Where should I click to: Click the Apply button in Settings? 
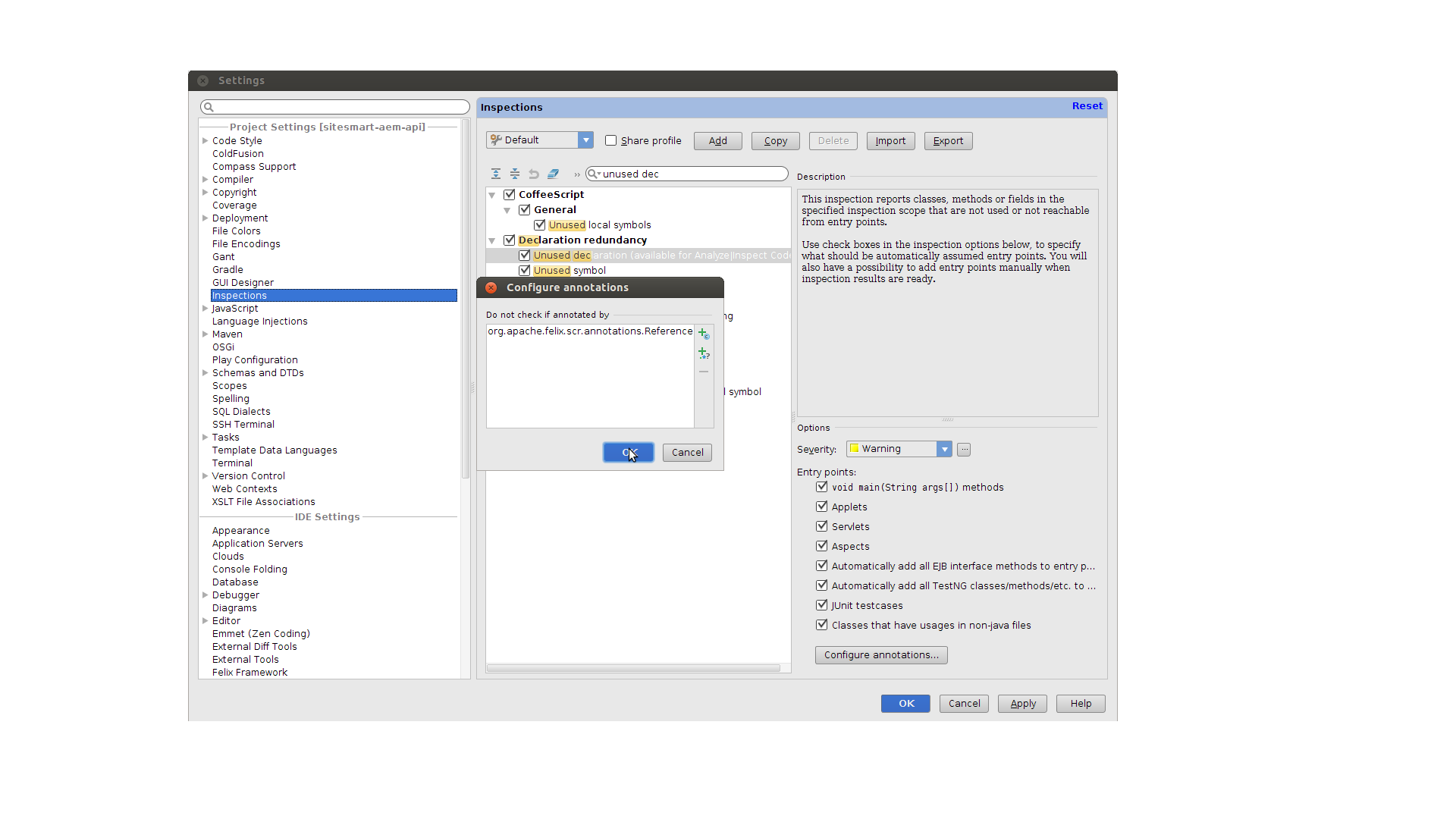pyautogui.click(x=1023, y=704)
